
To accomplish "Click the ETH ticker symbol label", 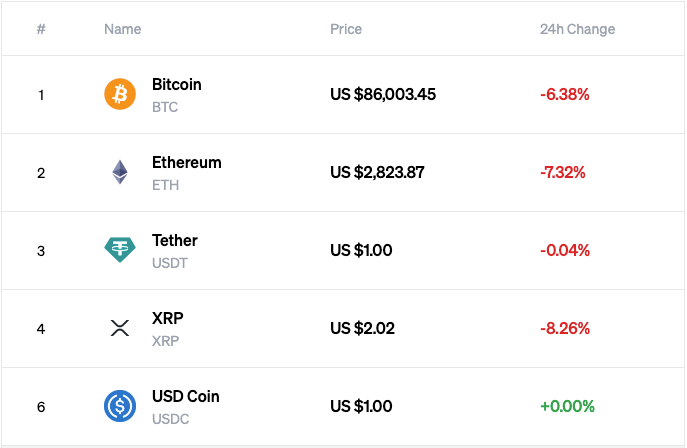I will point(165,185).
